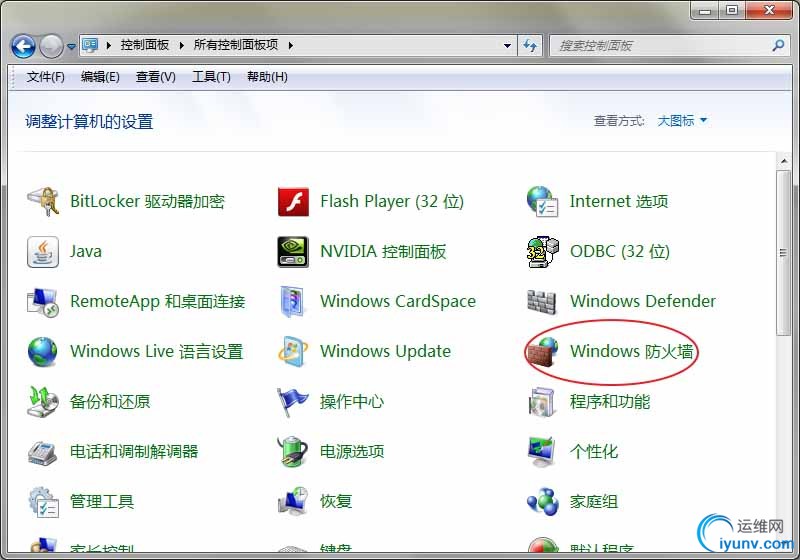This screenshot has height=560, width=800.
Task: Open the Windows CardSpace icon
Action: pos(293,301)
